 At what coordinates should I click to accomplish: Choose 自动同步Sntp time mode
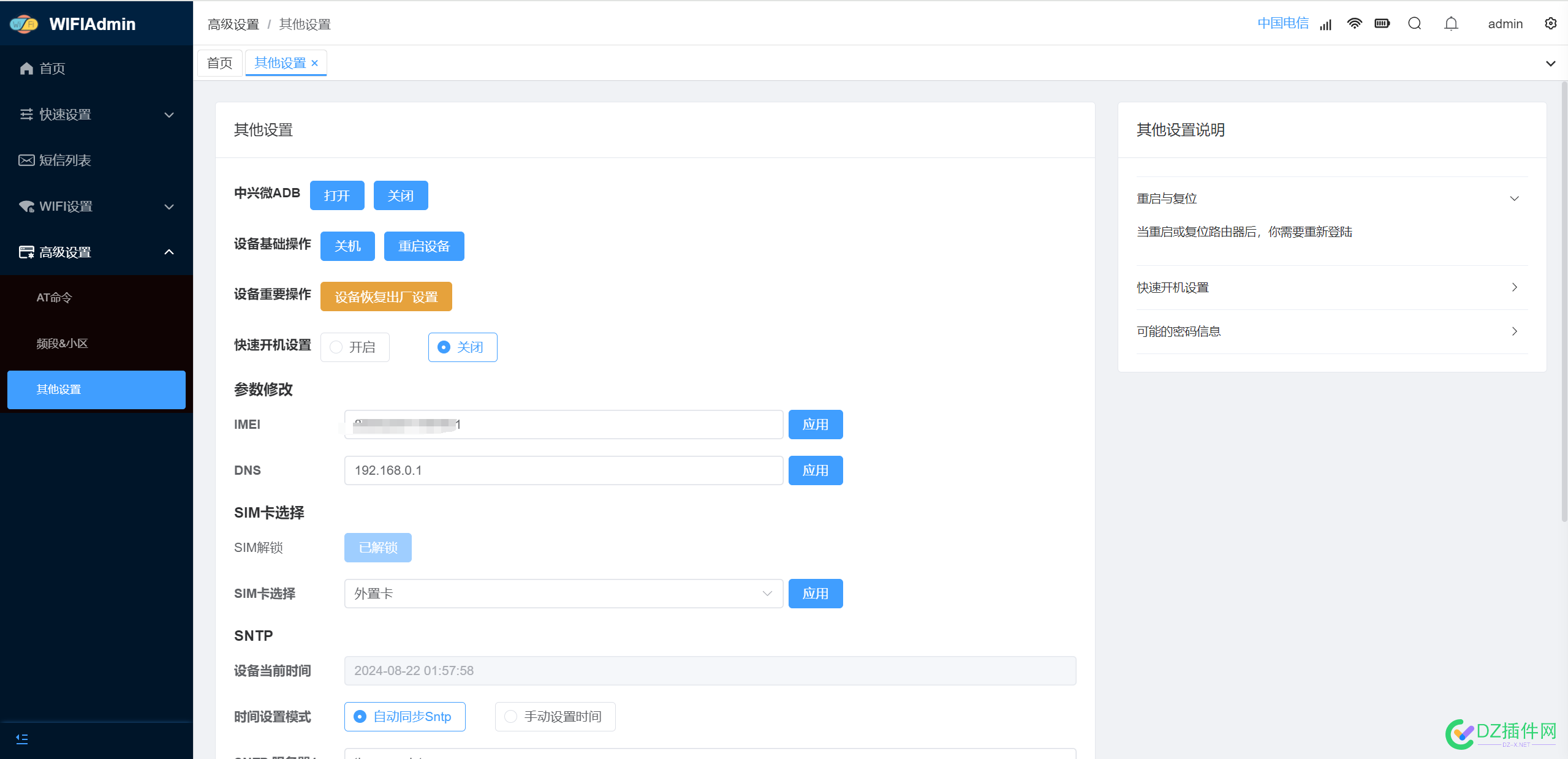pos(405,717)
